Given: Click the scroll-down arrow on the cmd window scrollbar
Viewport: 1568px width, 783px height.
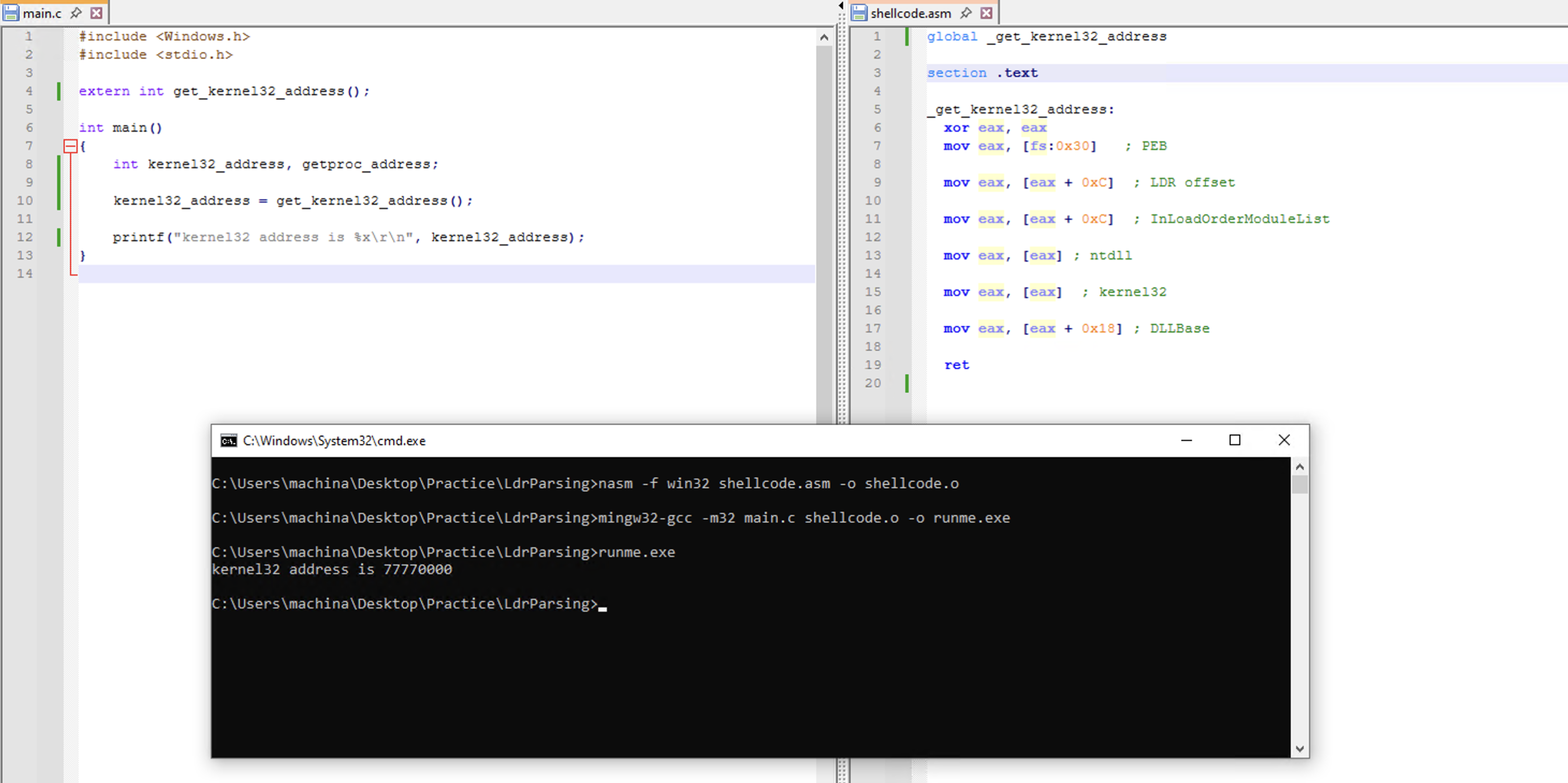Looking at the screenshot, I should (x=1300, y=749).
